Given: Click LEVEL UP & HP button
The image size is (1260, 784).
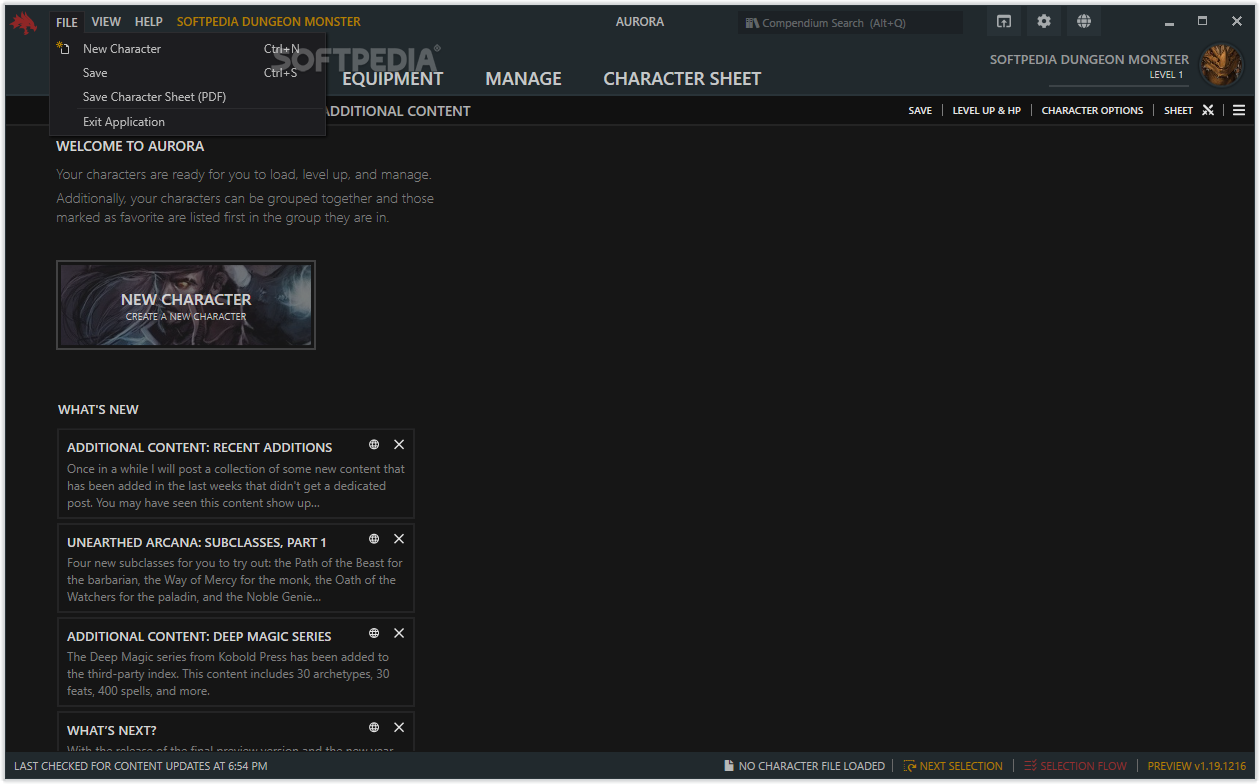Looking at the screenshot, I should point(987,111).
